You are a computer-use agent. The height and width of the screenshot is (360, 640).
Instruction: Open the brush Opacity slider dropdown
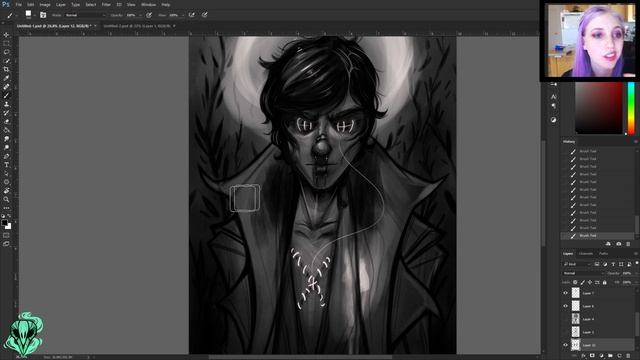click(140, 15)
